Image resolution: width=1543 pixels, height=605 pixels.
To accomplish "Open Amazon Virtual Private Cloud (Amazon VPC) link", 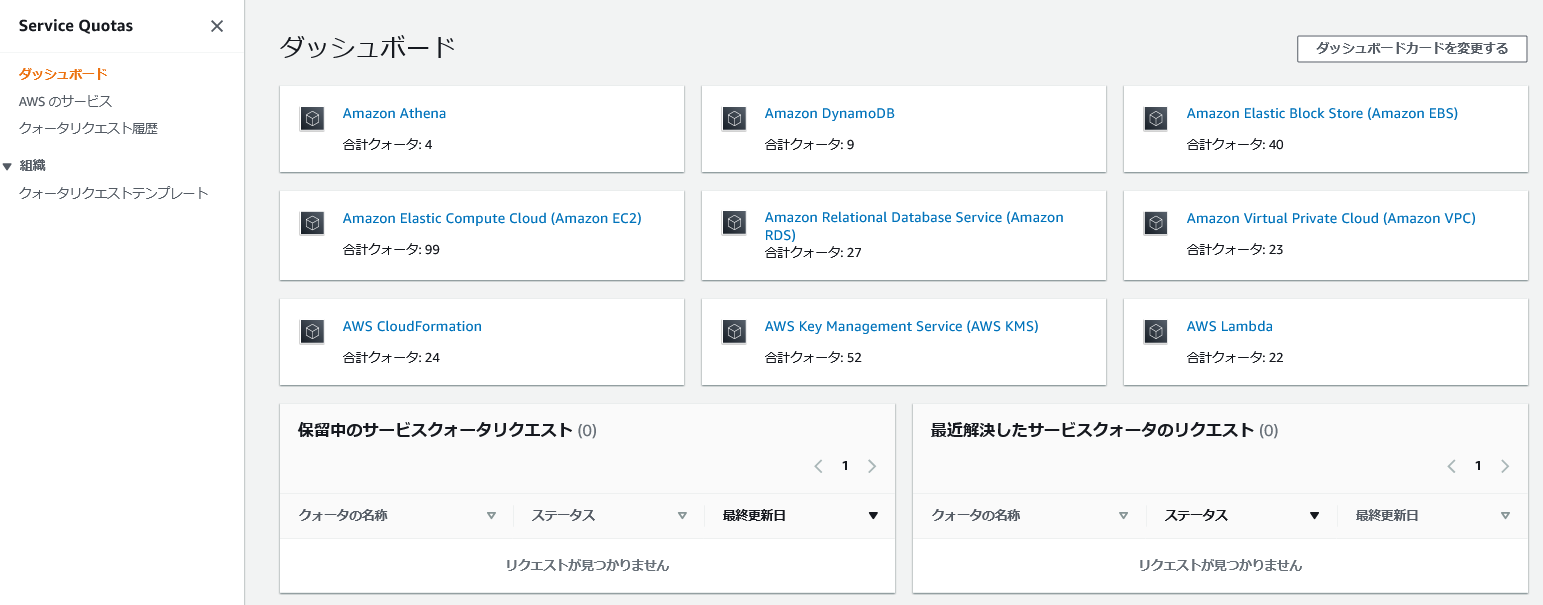I will pyautogui.click(x=1331, y=218).
